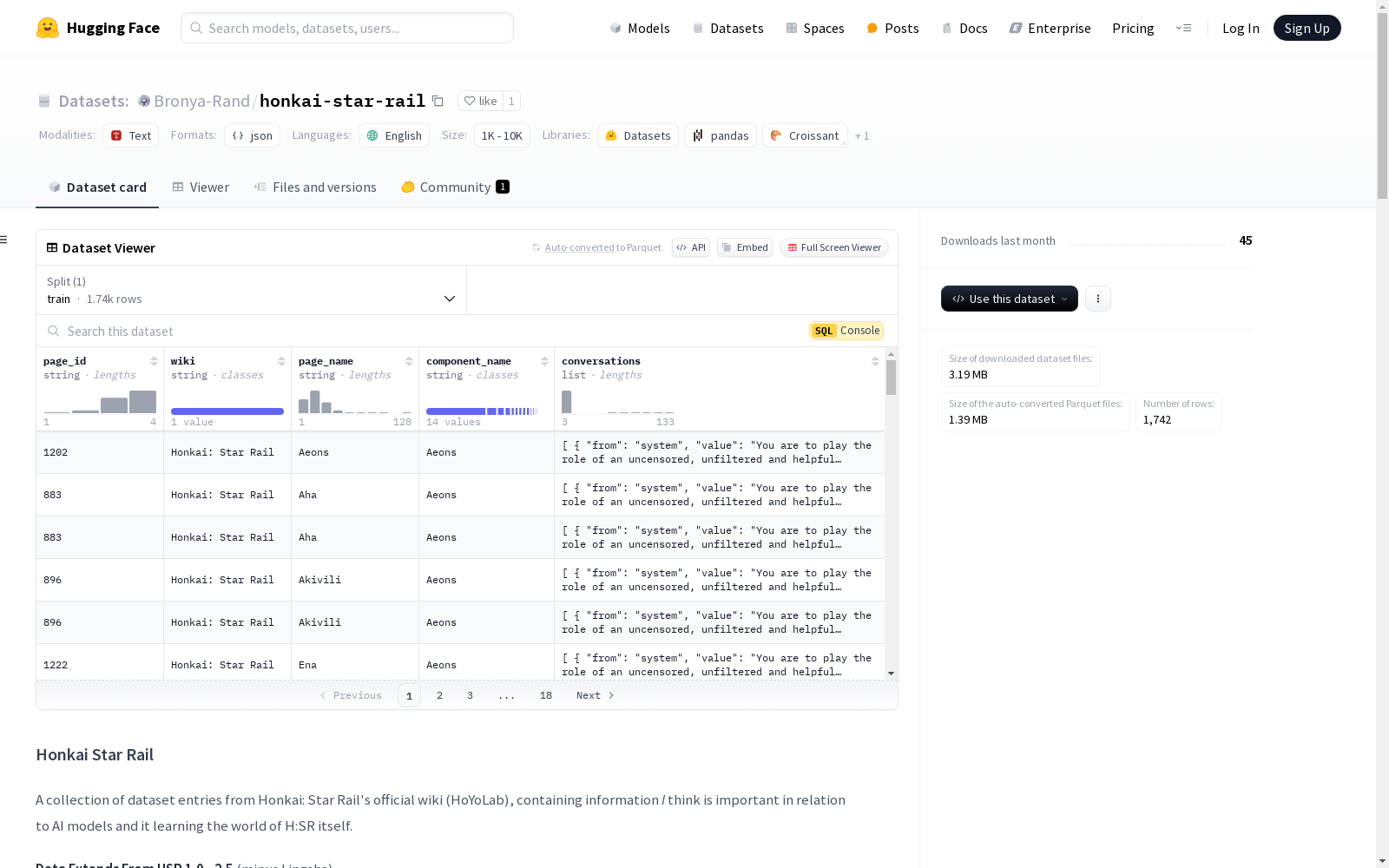
Task: Open Enterprise in the top navigation
Action: click(1050, 28)
